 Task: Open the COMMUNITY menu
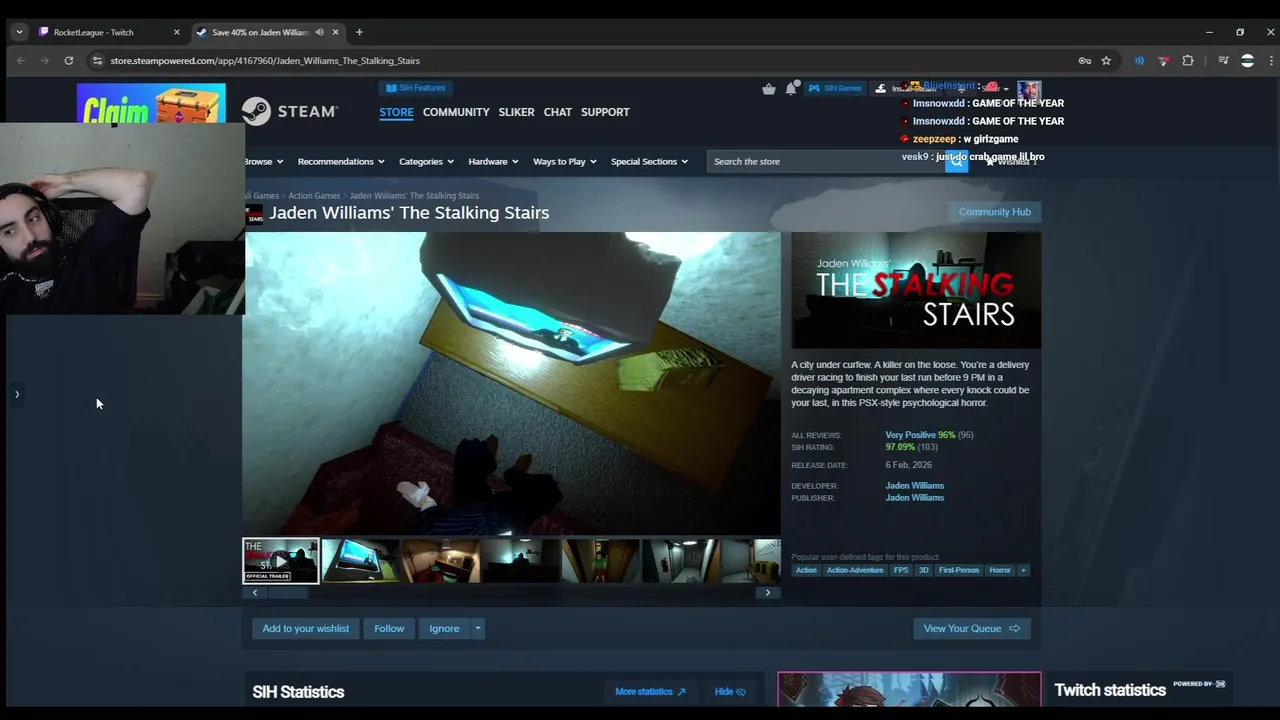456,112
